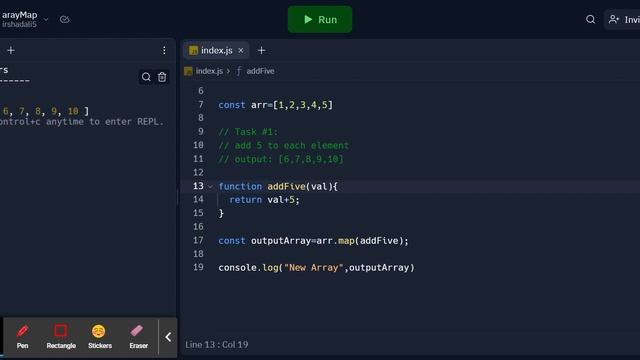Click the Line 13 : Col 19 status
Viewport: 640px width, 360px height.
217,344
